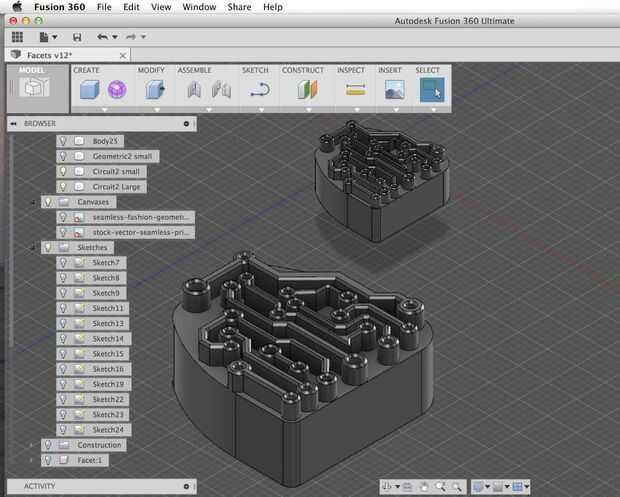Click the Activity panel header
620x497 pixels.
[102, 486]
